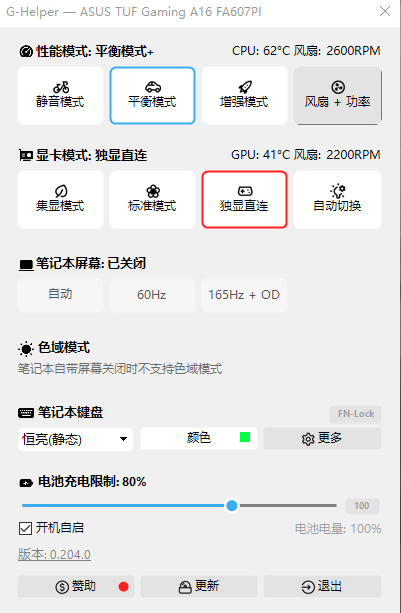
Task: Quit G-Helper via 退出 button
Action: (322, 586)
